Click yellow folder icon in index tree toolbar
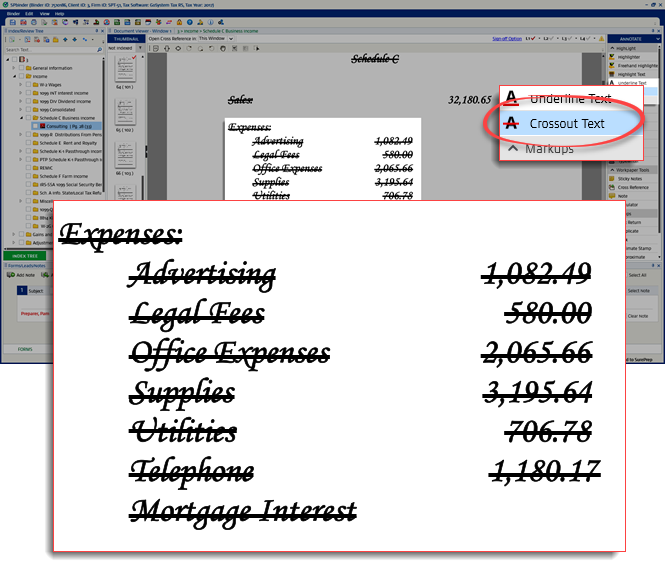665x567 pixels. (56, 39)
